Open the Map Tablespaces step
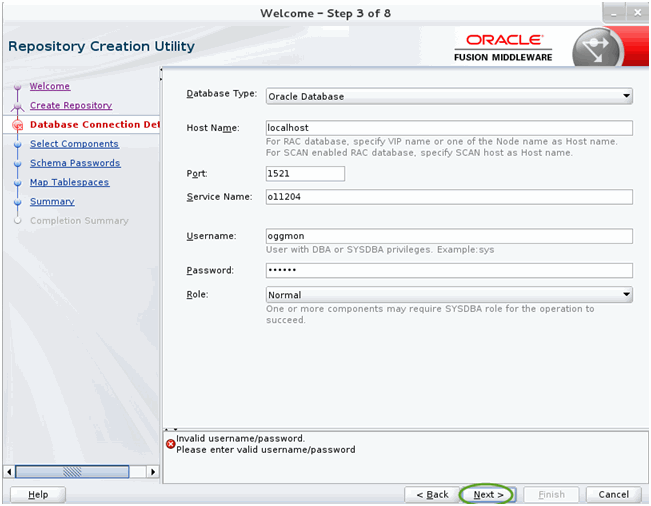The width and height of the screenshot is (651, 506). (69, 182)
